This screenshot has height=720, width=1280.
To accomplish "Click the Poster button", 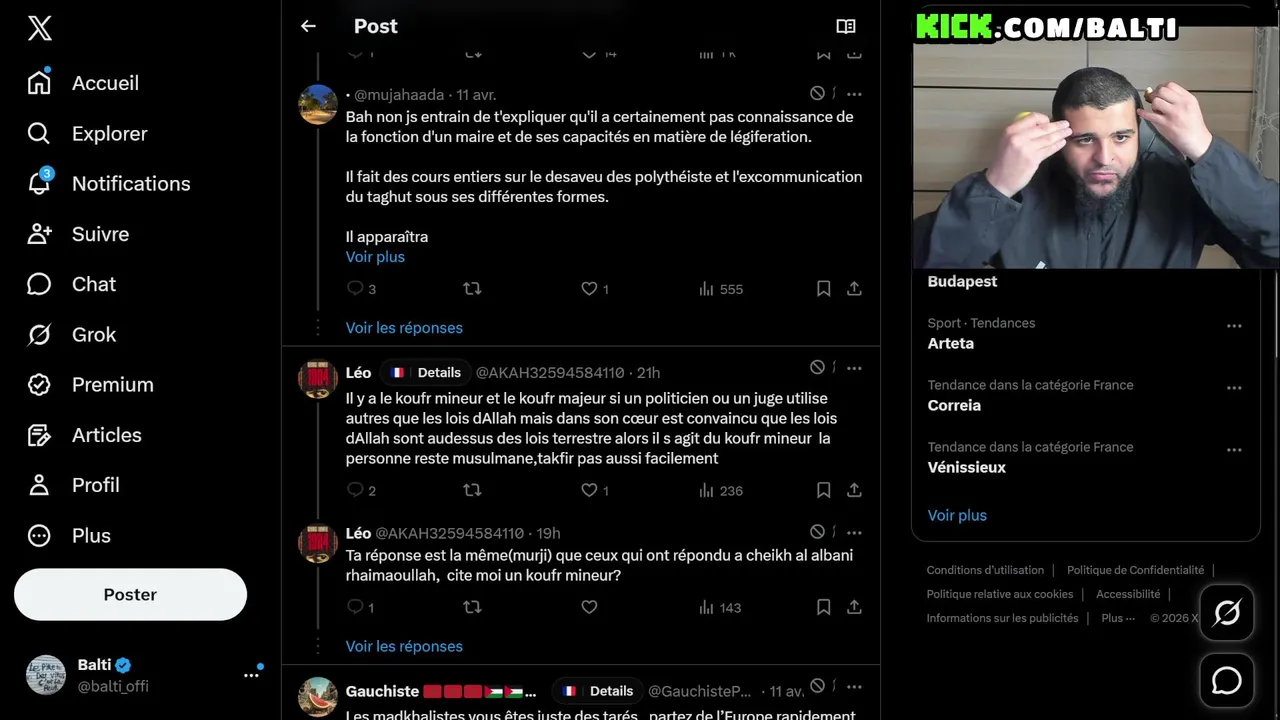I will coord(130,594).
